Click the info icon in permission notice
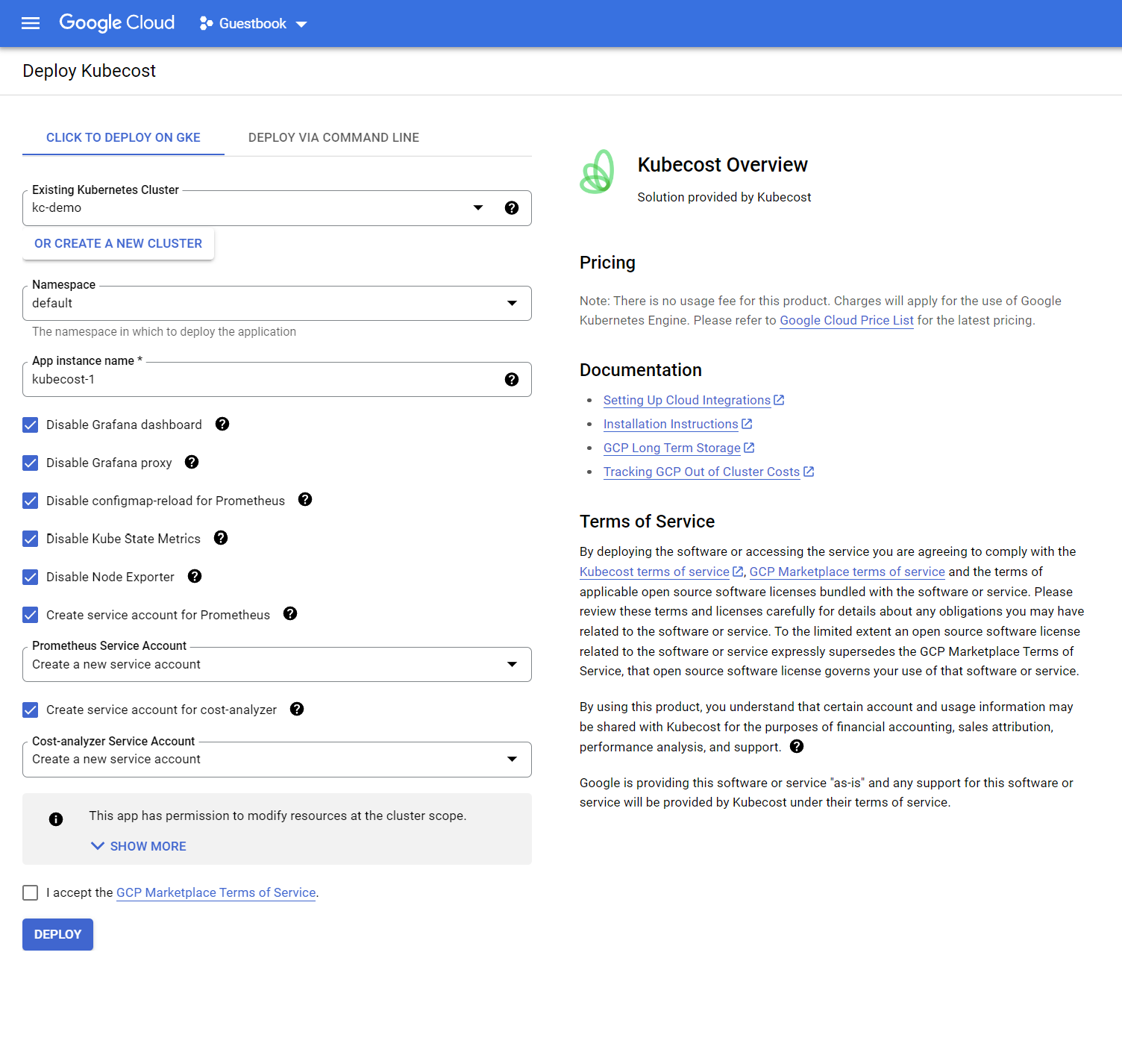 tap(56, 819)
